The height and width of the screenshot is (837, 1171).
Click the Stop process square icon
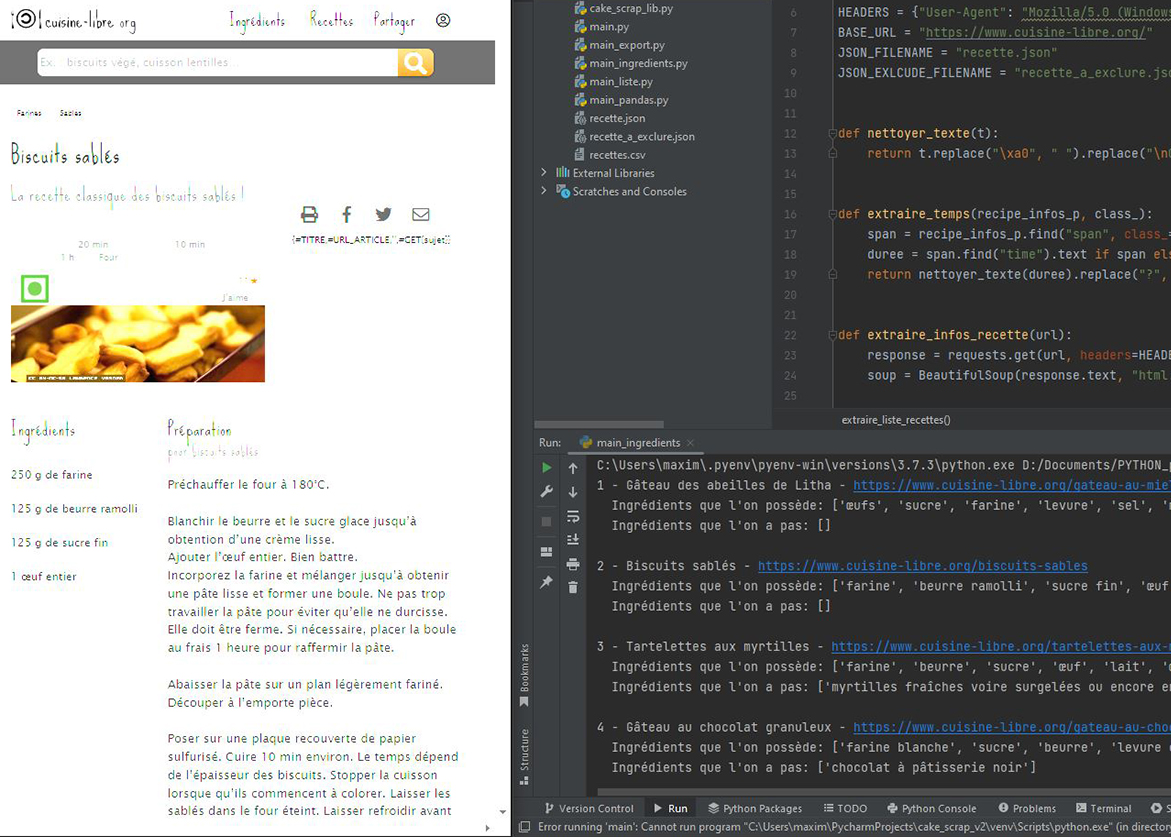click(x=546, y=521)
